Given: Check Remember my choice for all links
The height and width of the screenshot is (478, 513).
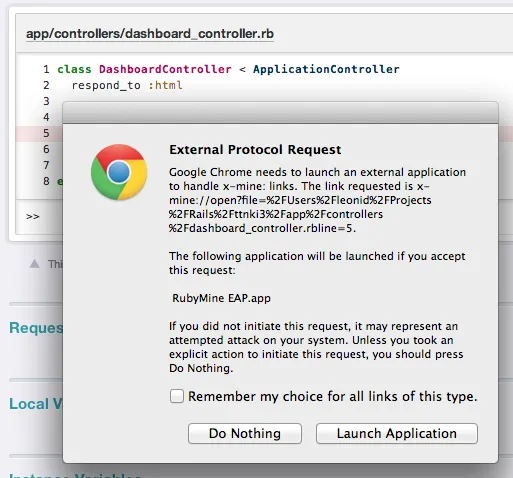Looking at the screenshot, I should pyautogui.click(x=177, y=396).
